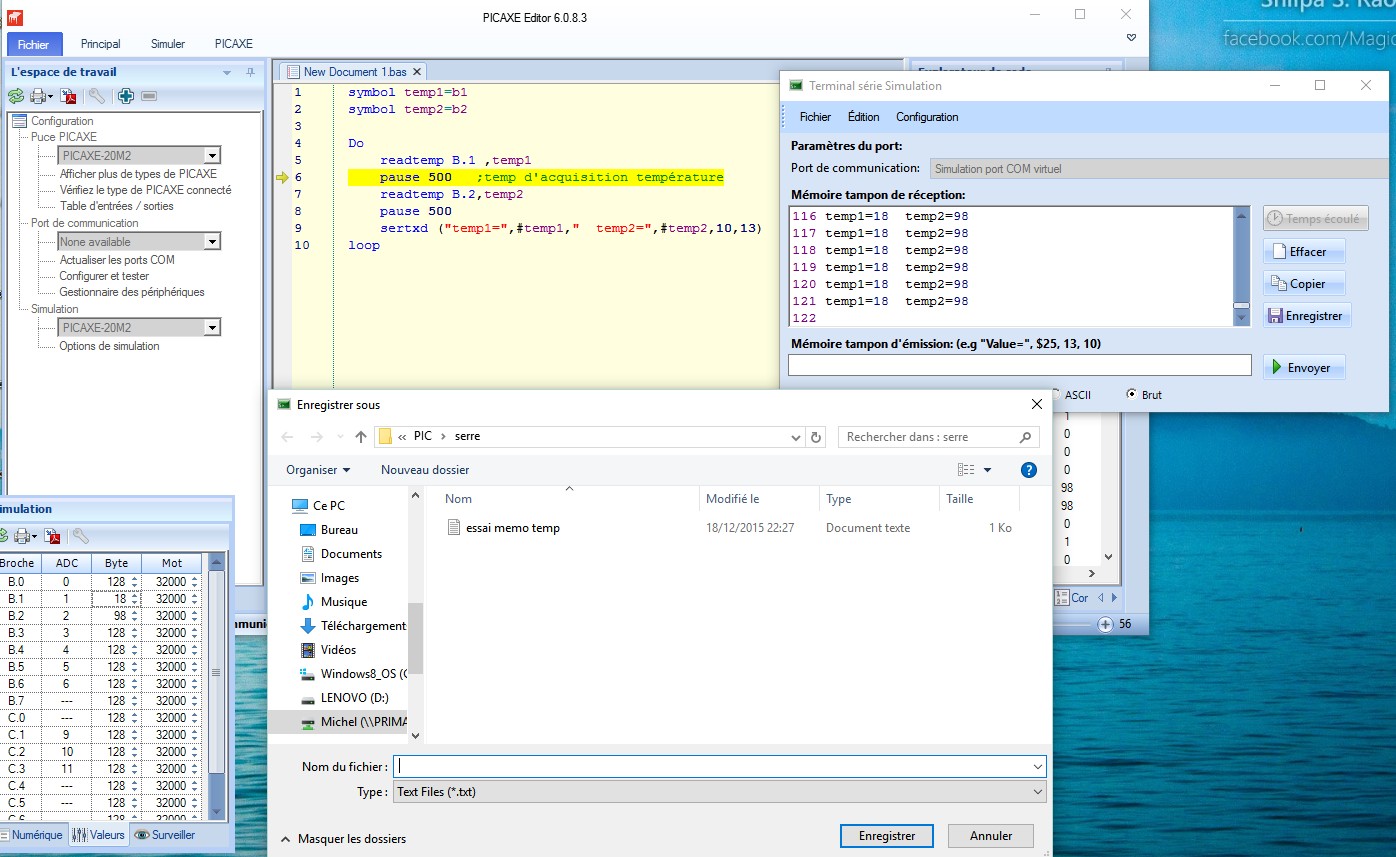The image size is (1396, 857).
Task: Click the print icon in workspace toolbar
Action: [x=39, y=96]
